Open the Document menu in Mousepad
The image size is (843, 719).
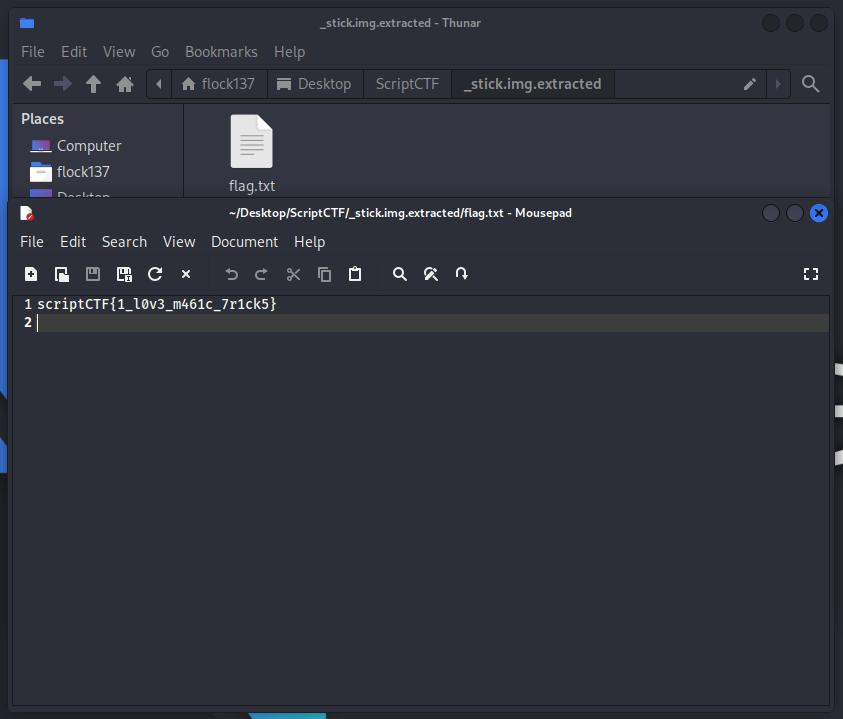[x=244, y=242]
